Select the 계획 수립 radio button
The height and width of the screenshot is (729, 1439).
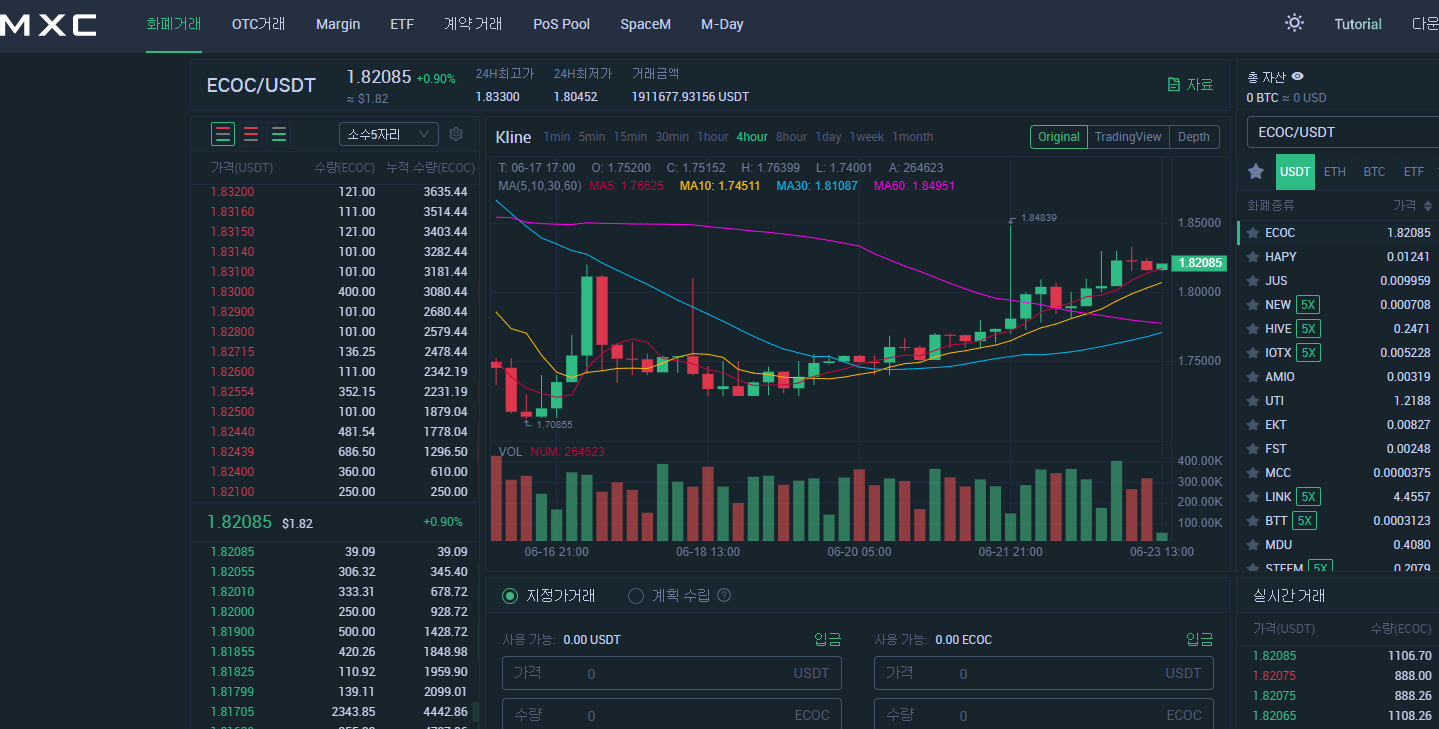636,596
